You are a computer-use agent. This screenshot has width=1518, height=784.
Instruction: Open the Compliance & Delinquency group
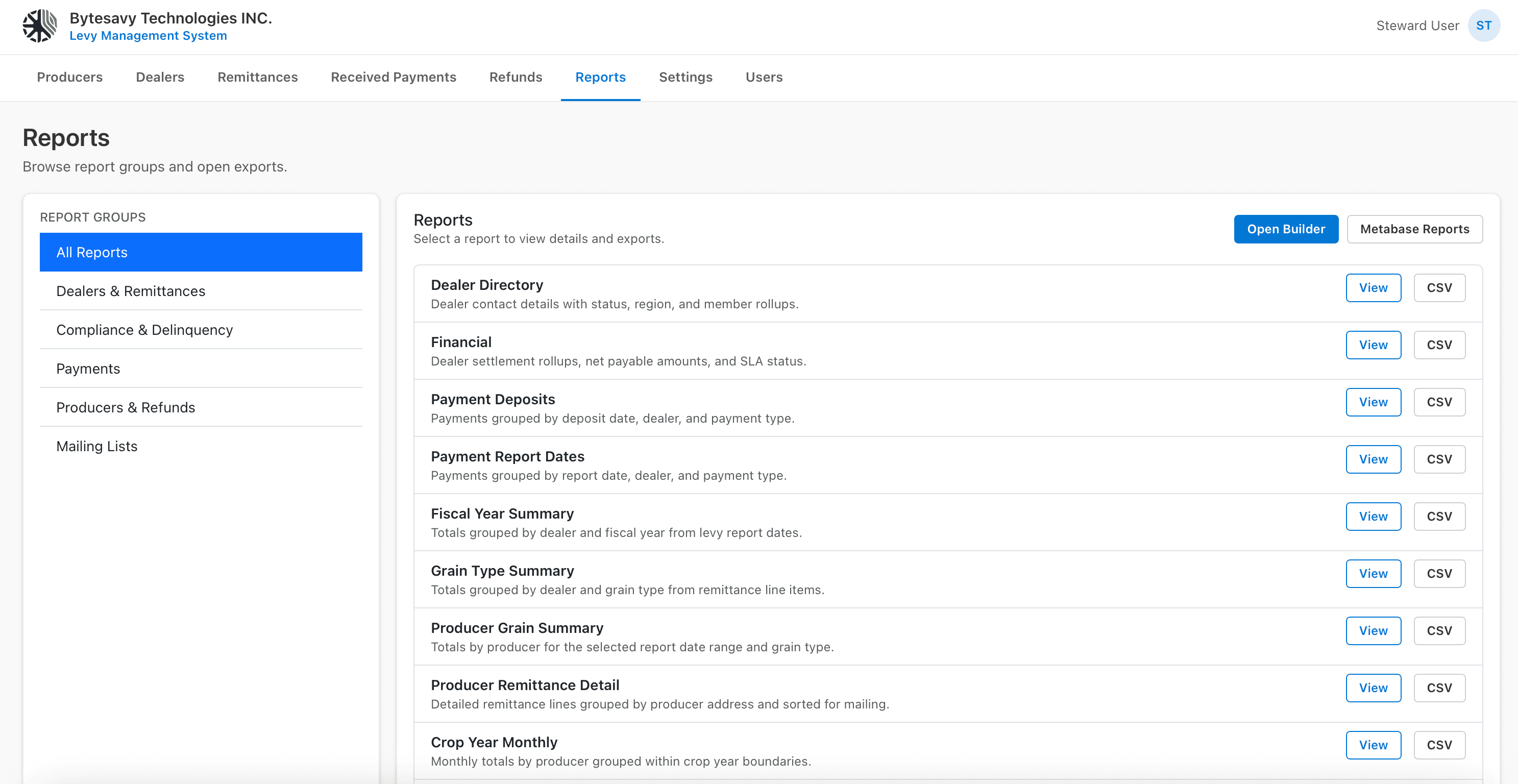pyautogui.click(x=201, y=330)
